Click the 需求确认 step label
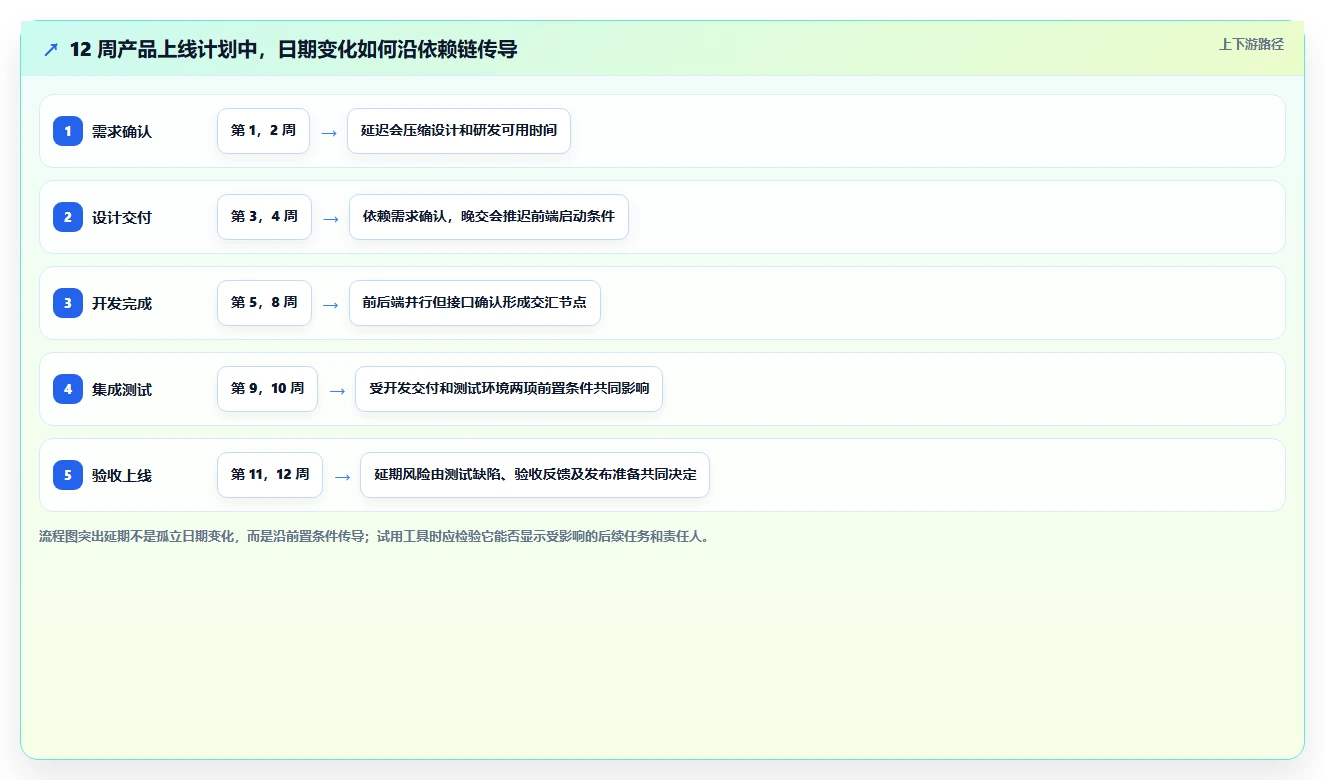The height and width of the screenshot is (780, 1325). click(122, 132)
